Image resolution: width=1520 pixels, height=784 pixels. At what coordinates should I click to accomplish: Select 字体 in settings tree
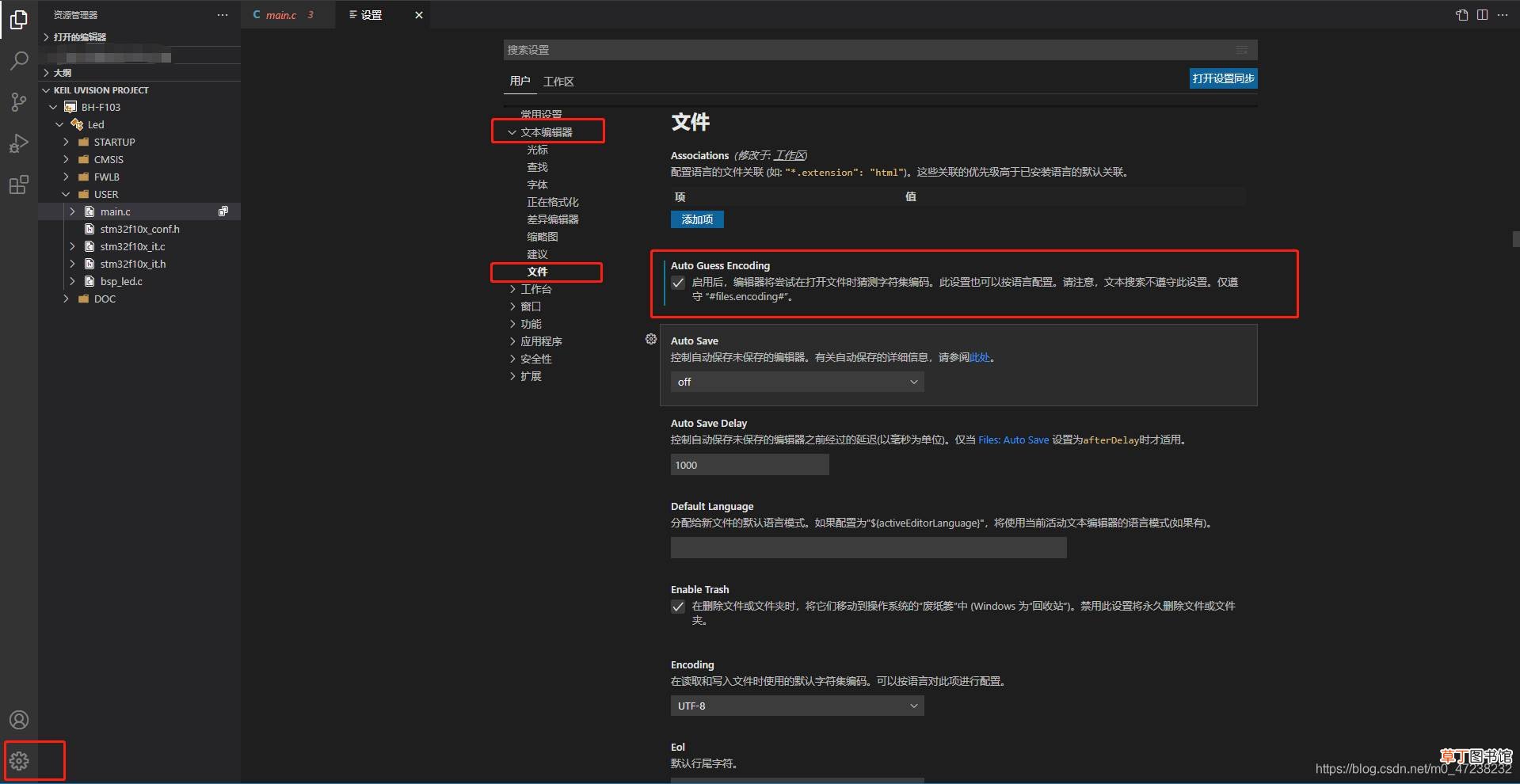tap(538, 185)
